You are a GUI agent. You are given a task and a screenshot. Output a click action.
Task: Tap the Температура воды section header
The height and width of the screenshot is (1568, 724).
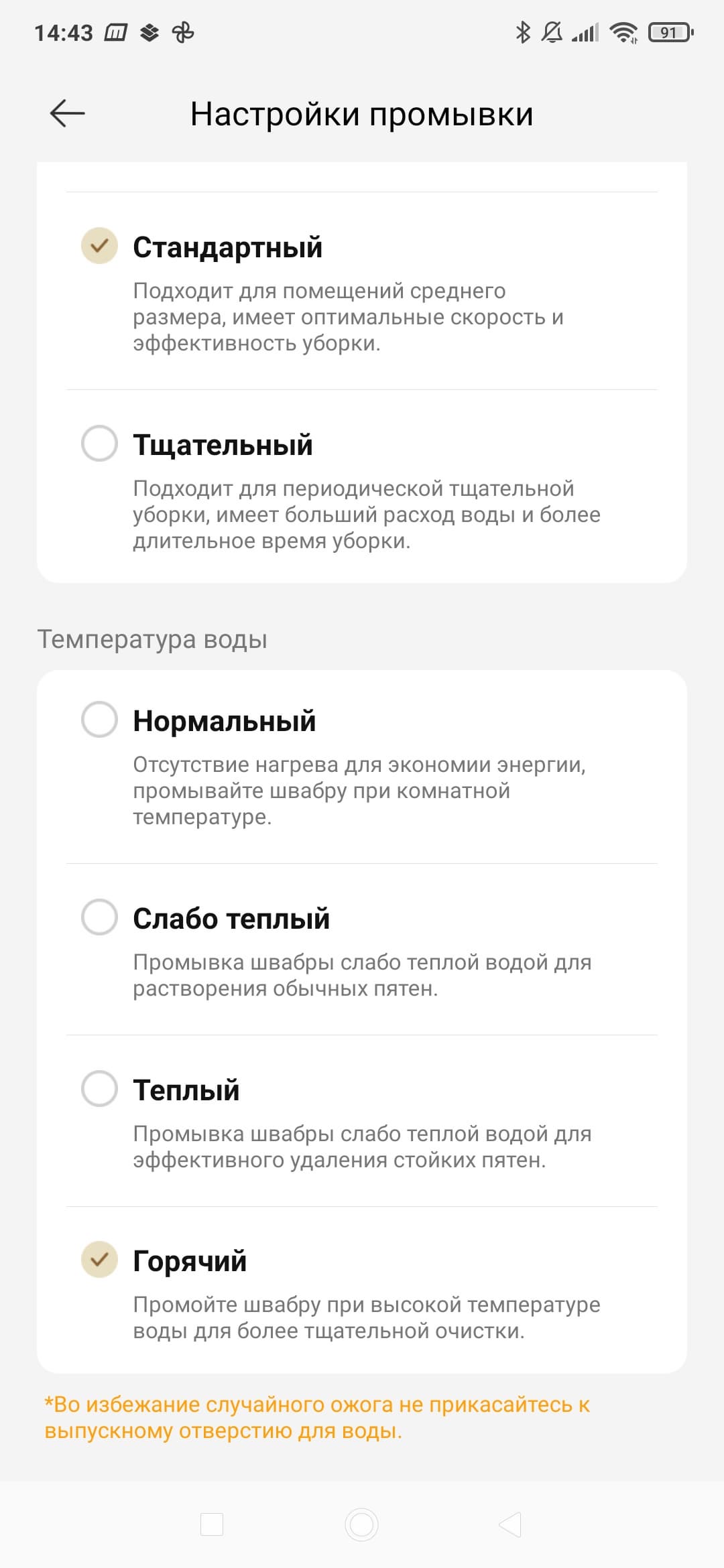(x=152, y=639)
